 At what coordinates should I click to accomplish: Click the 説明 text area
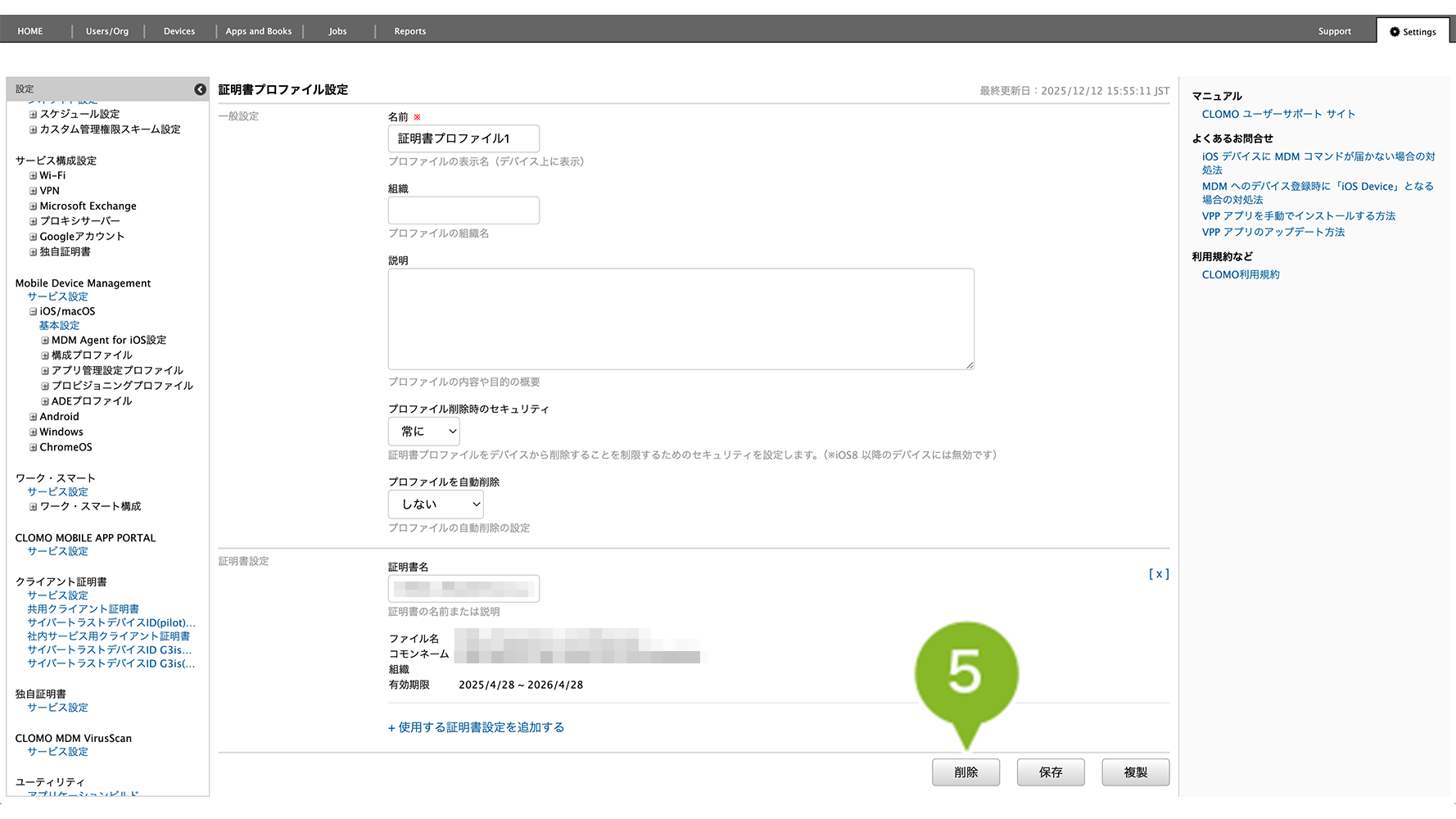coord(681,319)
